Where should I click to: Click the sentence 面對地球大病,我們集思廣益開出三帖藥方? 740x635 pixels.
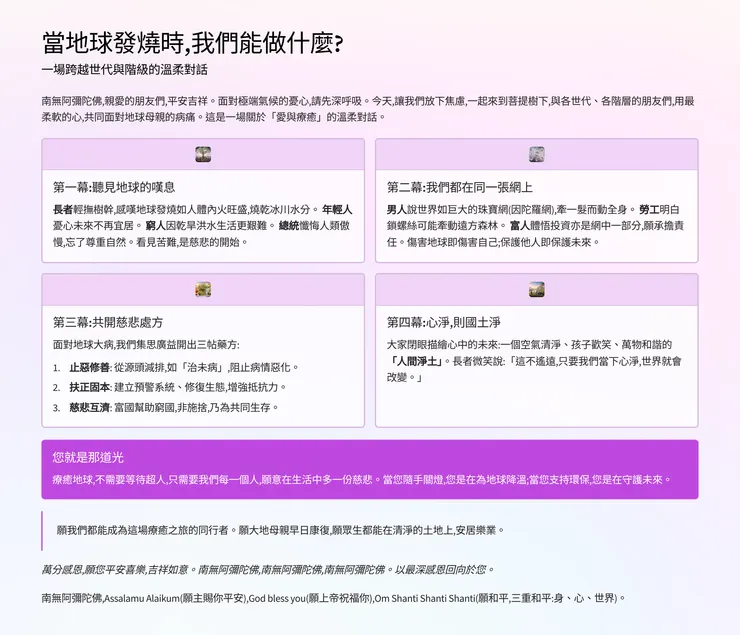tap(146, 345)
